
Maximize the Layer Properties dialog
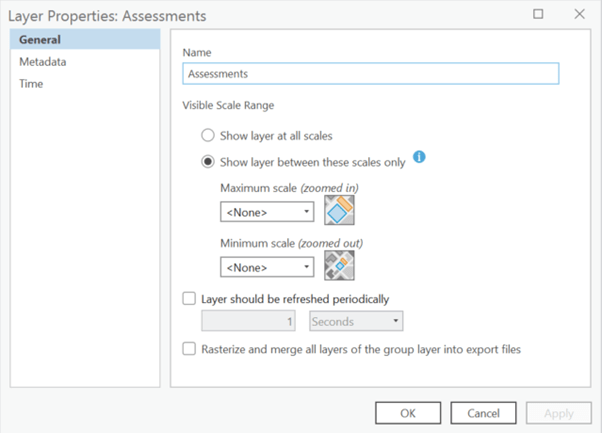538,14
